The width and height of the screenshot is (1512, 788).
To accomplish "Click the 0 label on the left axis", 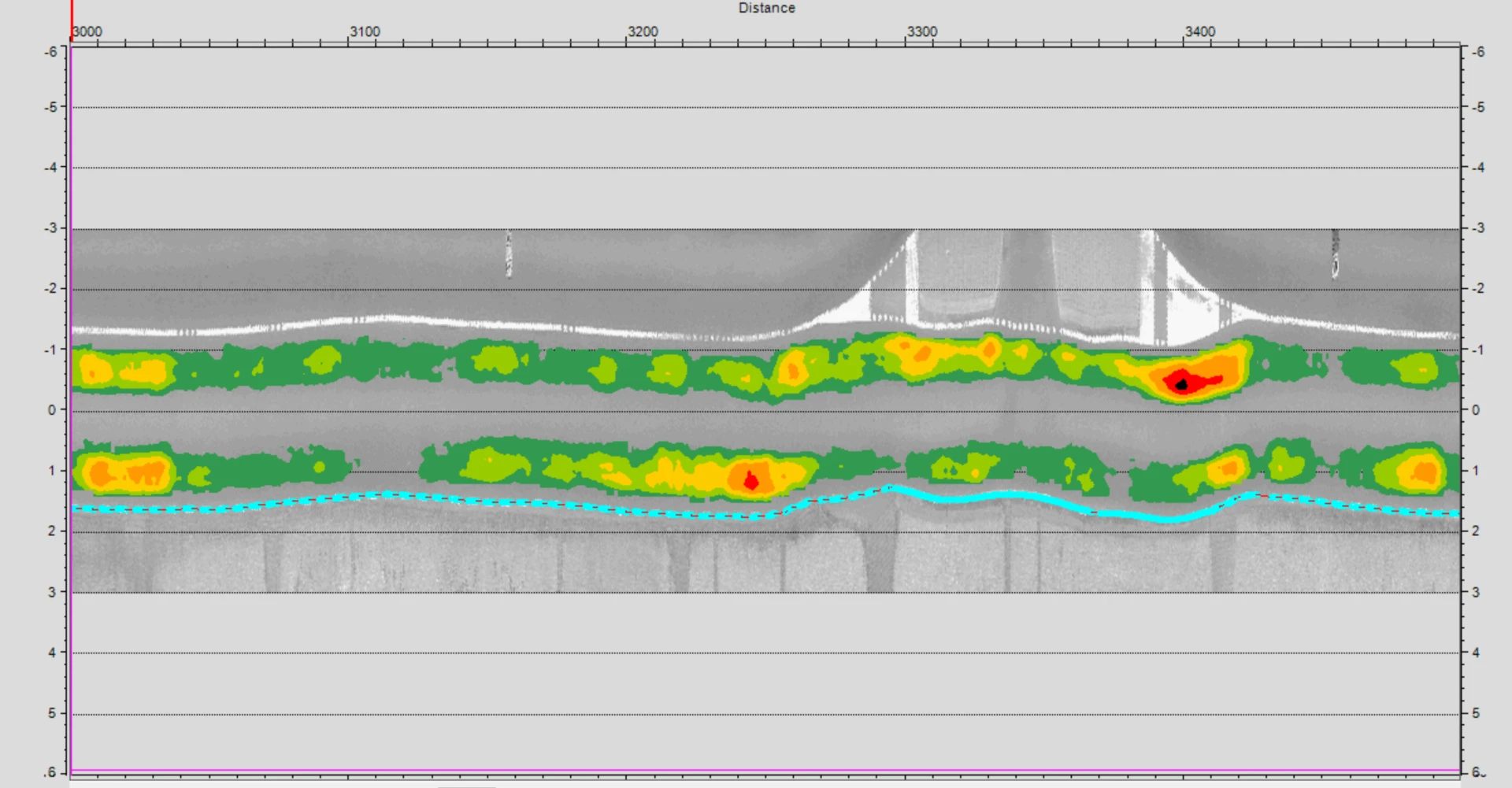I will 52,410.
